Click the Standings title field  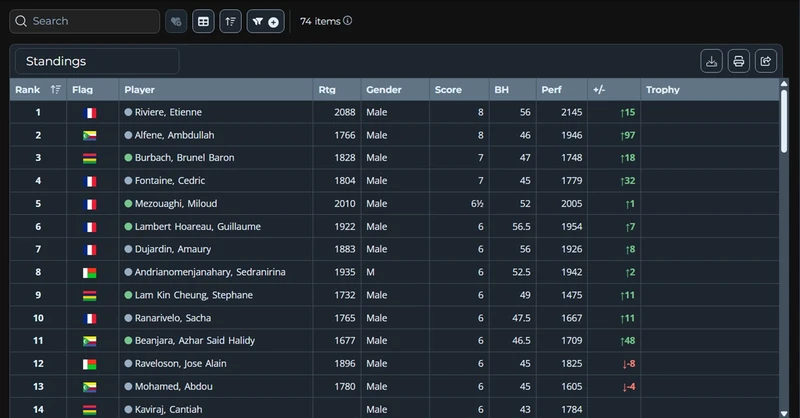[97, 61]
